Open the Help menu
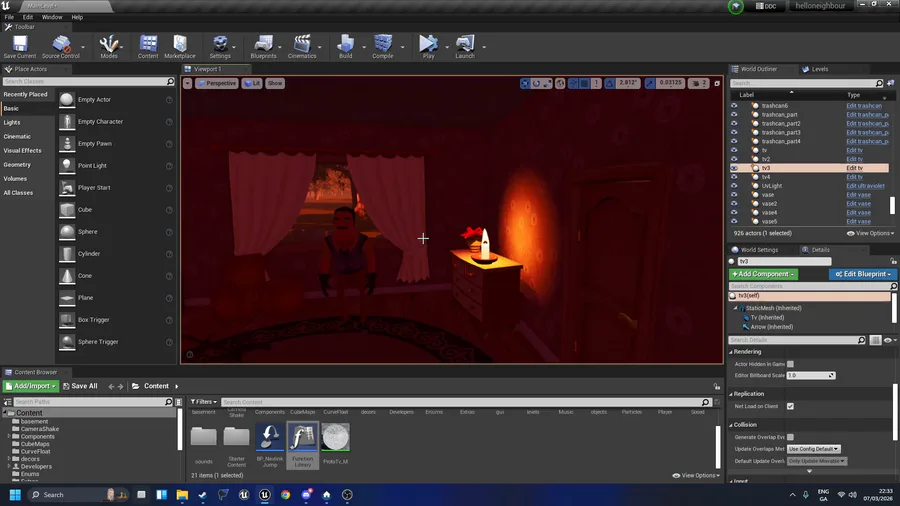This screenshot has height=506, width=900. (77, 17)
